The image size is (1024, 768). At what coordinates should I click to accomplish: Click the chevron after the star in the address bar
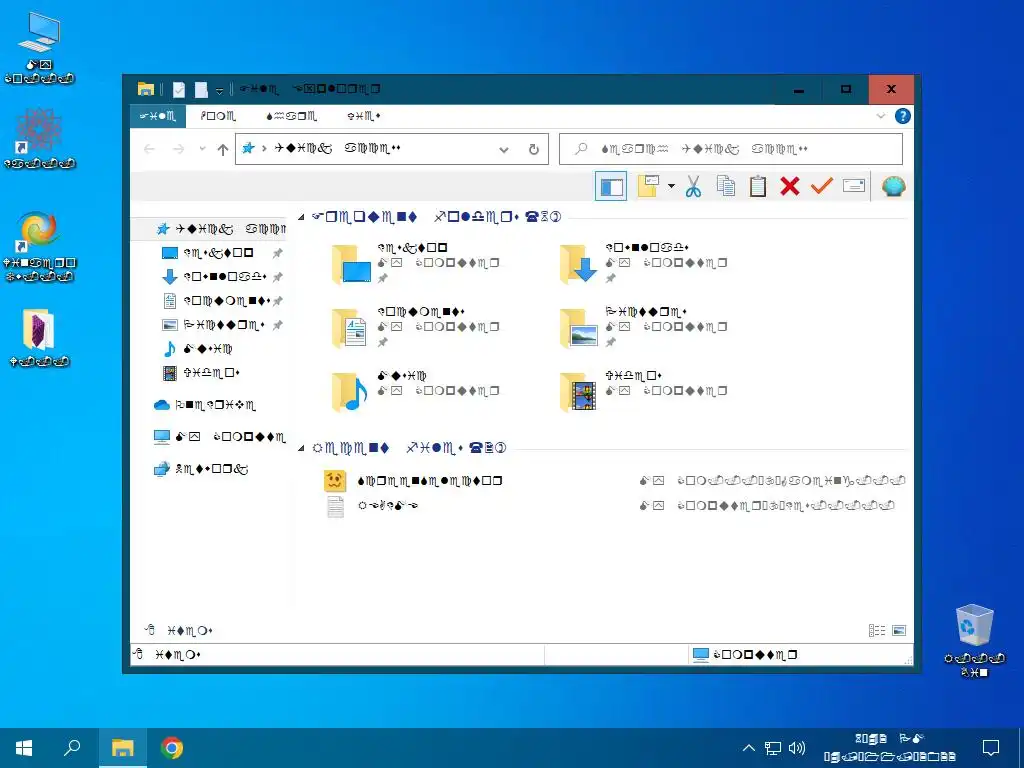264,149
